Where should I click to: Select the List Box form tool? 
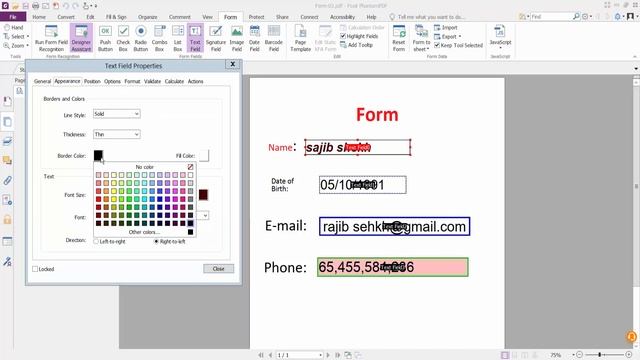pos(178,38)
